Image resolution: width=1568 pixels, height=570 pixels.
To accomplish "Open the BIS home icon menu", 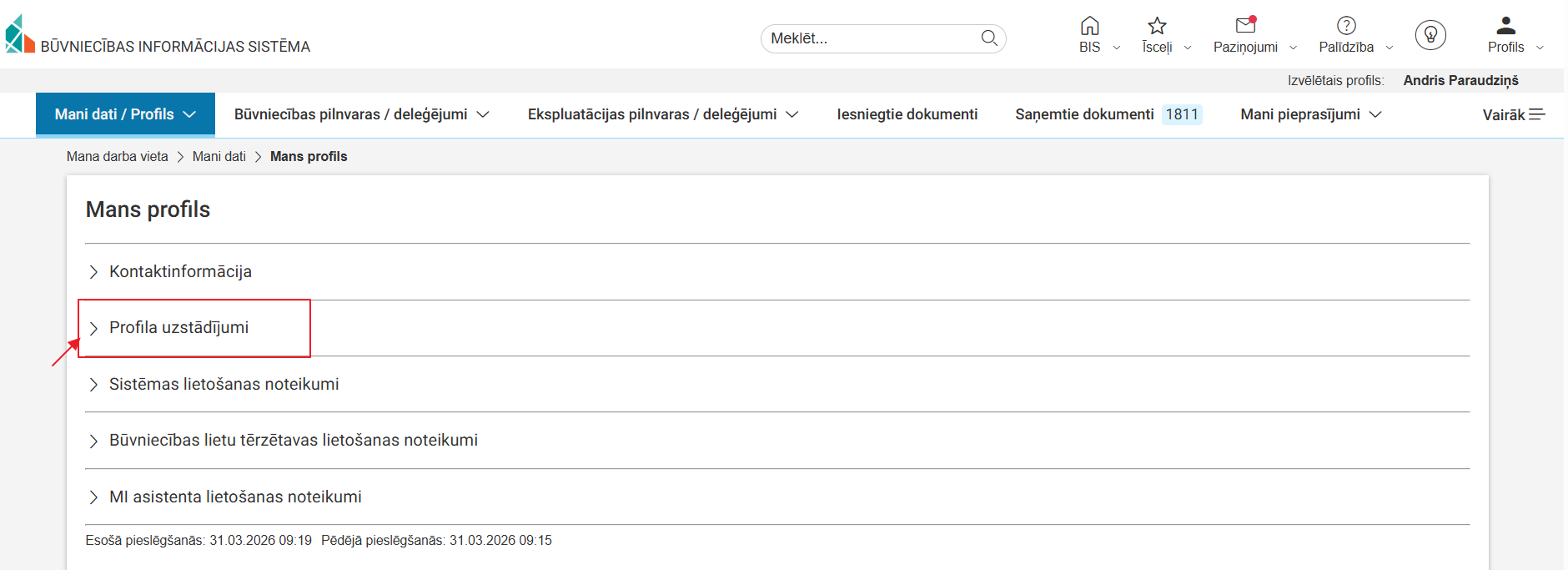I will pyautogui.click(x=1089, y=26).
